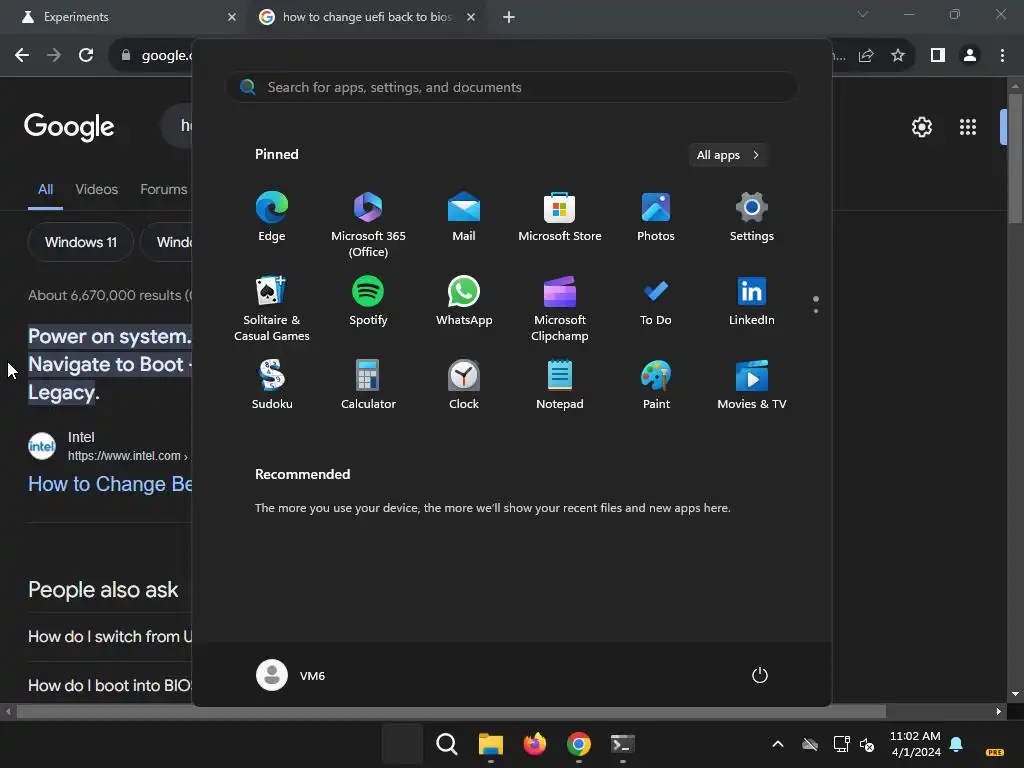Open the Calculator app

click(x=368, y=385)
